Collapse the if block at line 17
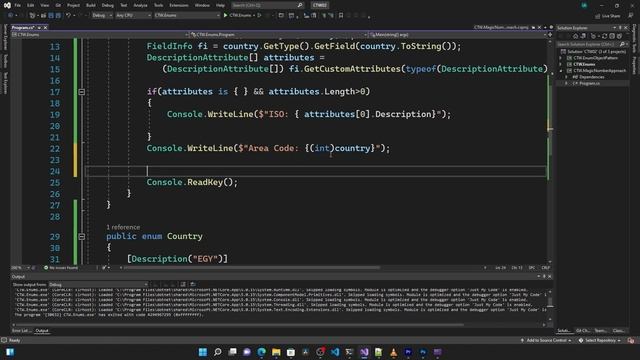 pos(82,92)
